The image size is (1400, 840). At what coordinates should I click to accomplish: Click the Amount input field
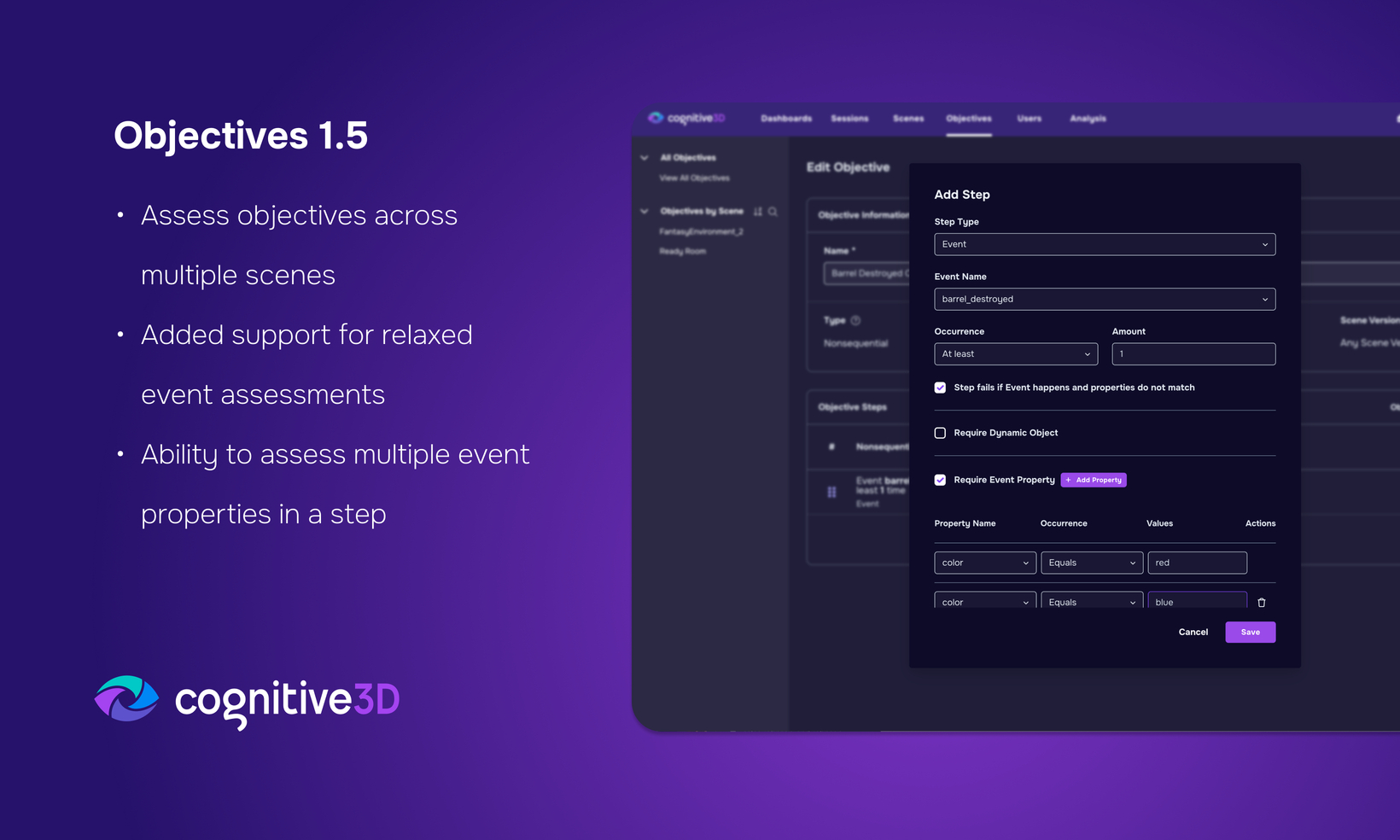1193,353
